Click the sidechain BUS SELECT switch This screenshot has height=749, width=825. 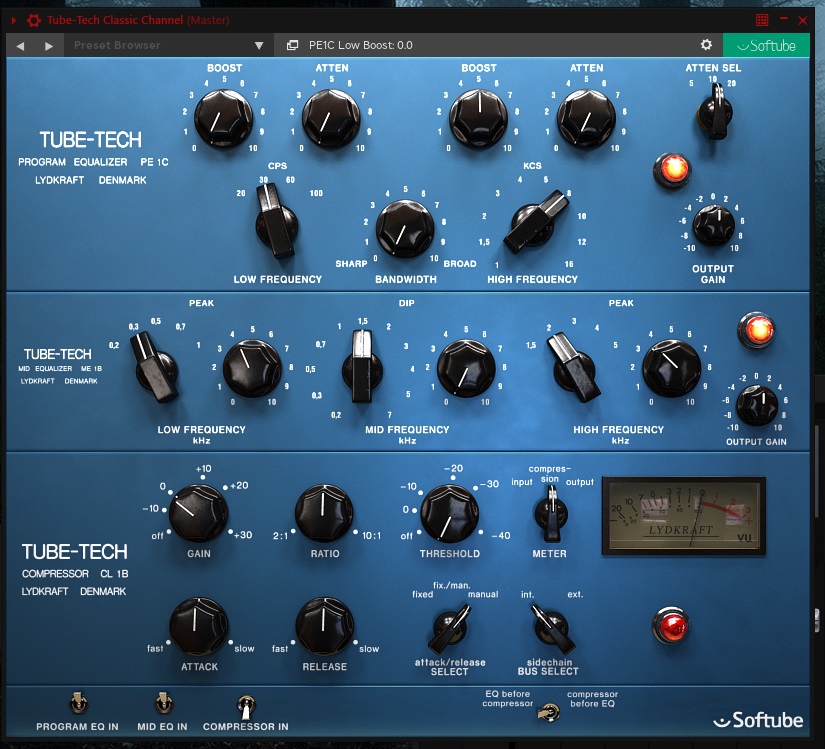552,629
